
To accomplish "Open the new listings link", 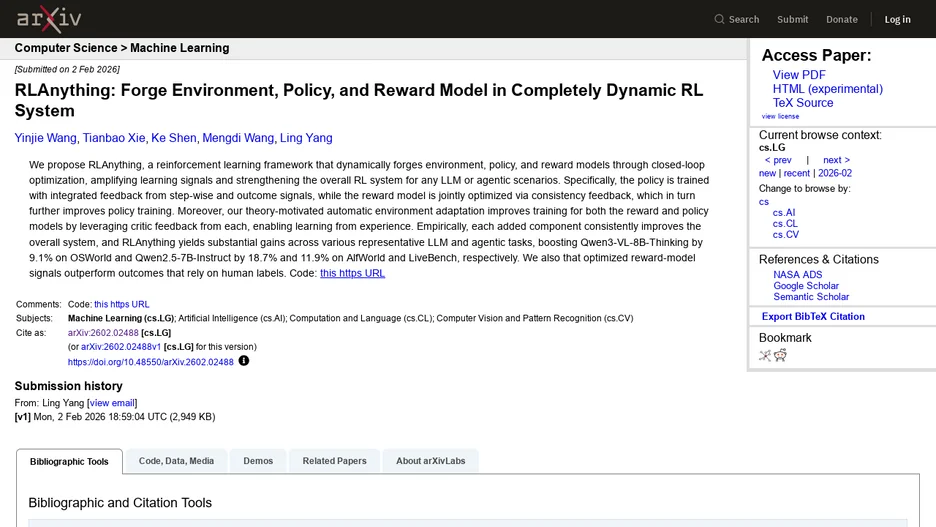I will pos(767,173).
